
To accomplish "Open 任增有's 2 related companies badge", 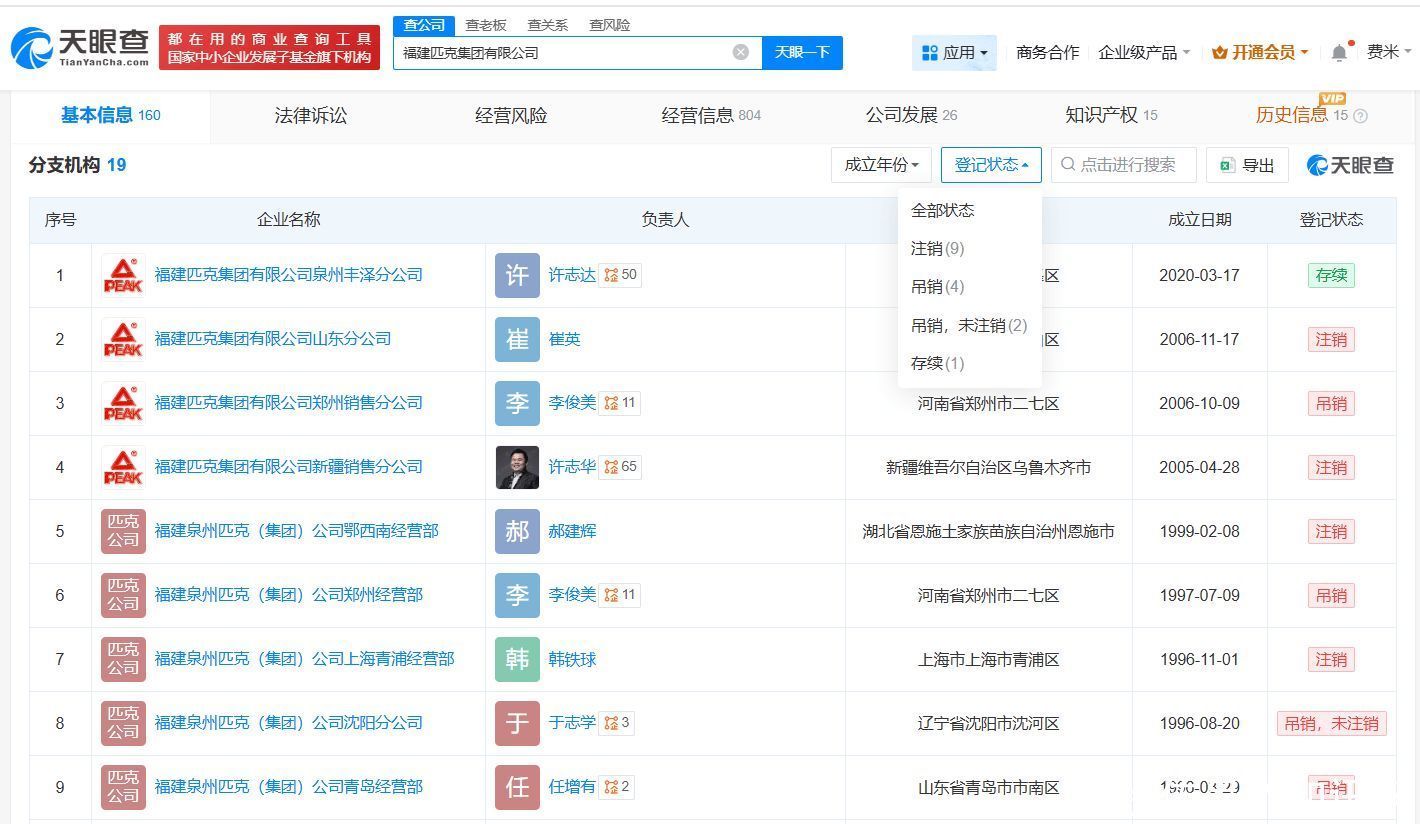I will coord(616,787).
